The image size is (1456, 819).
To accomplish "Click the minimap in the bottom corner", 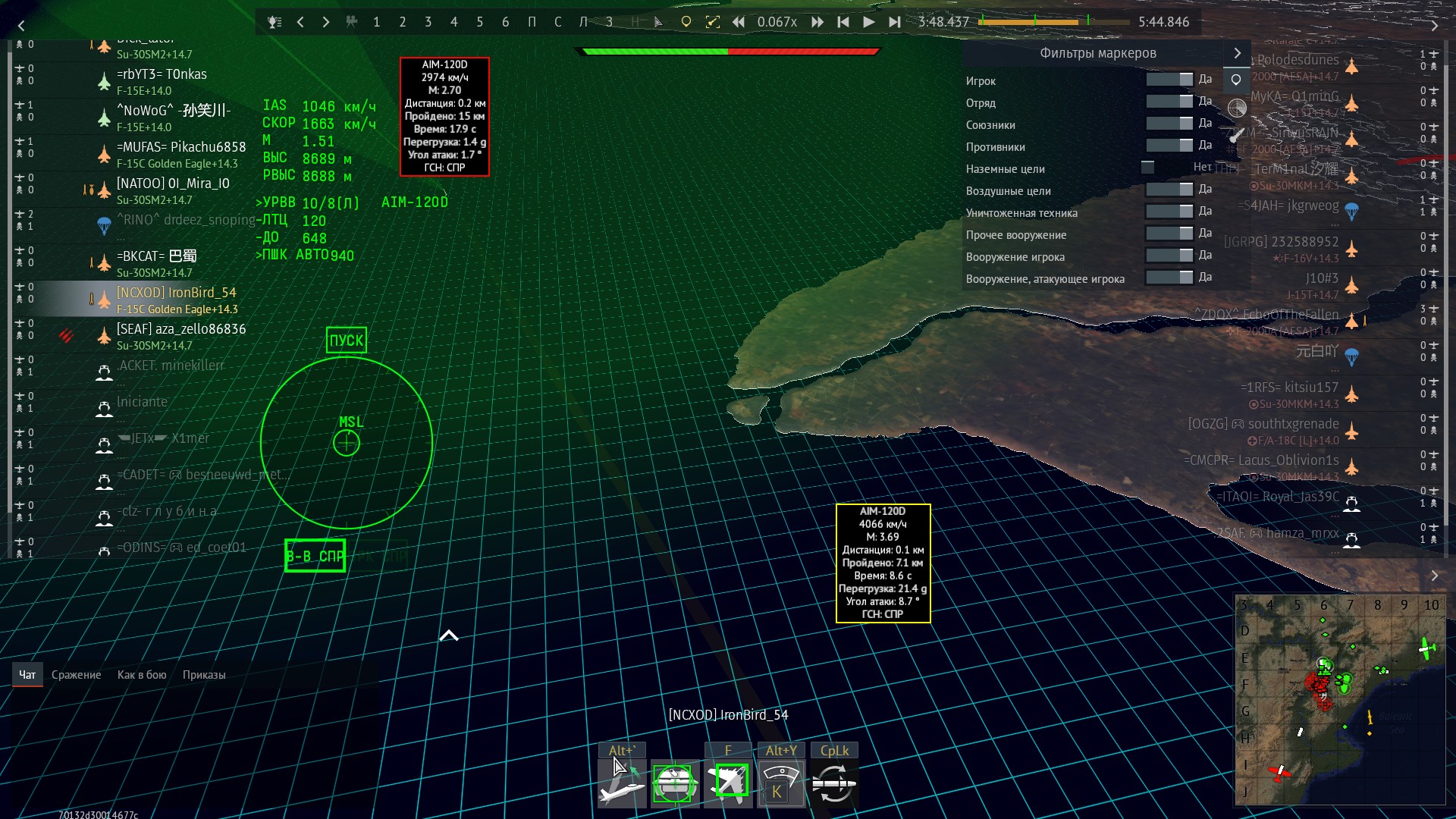I will point(1339,699).
